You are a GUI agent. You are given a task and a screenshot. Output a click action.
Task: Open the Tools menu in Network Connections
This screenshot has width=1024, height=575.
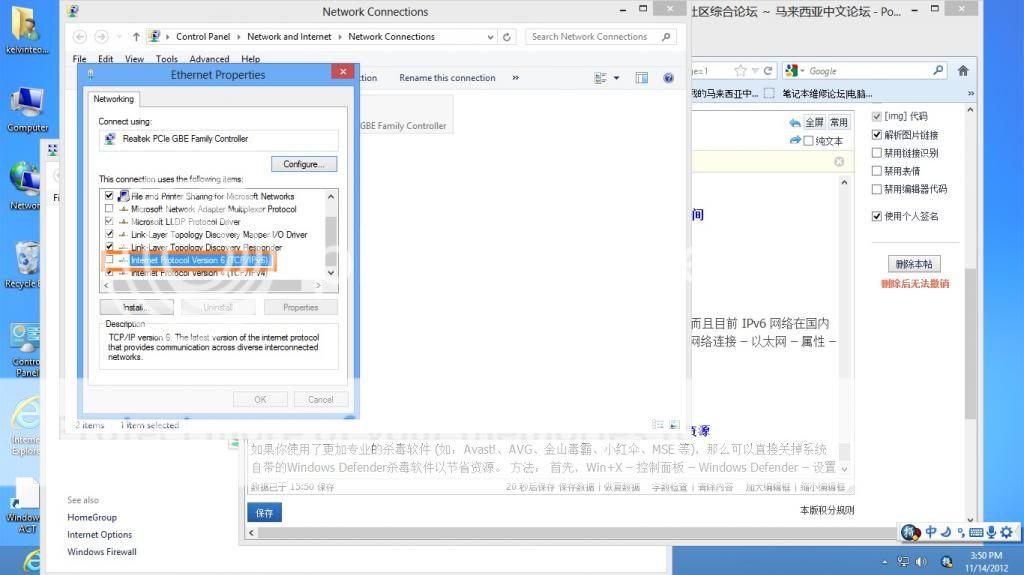[166, 59]
